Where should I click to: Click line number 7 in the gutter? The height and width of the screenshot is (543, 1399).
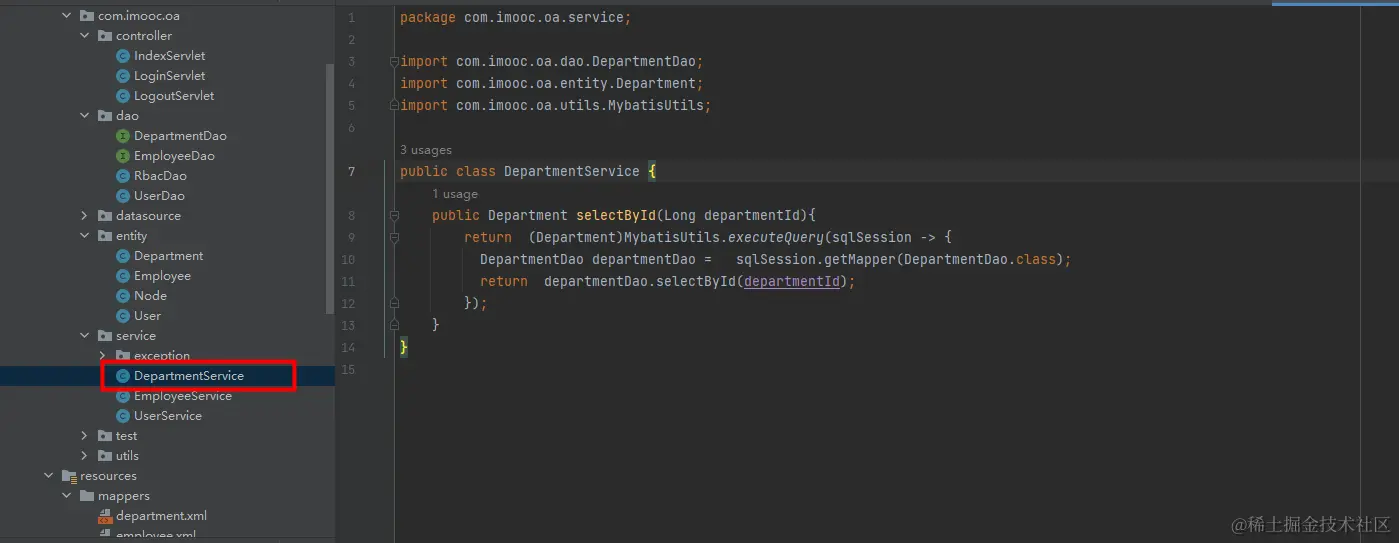351,172
